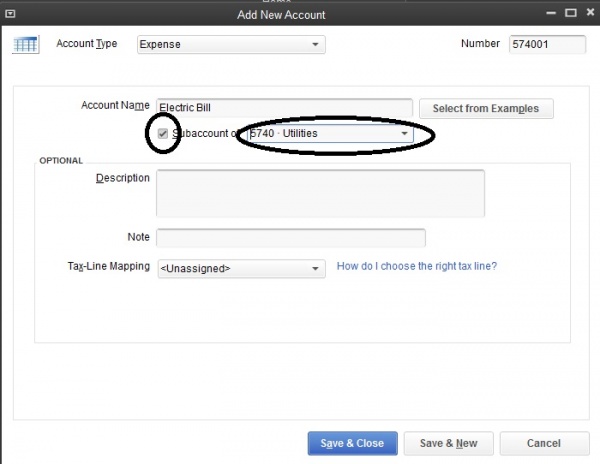Focus the Account Name field with Electric Bill
Screen dimensions: 600x464
(x=284, y=108)
